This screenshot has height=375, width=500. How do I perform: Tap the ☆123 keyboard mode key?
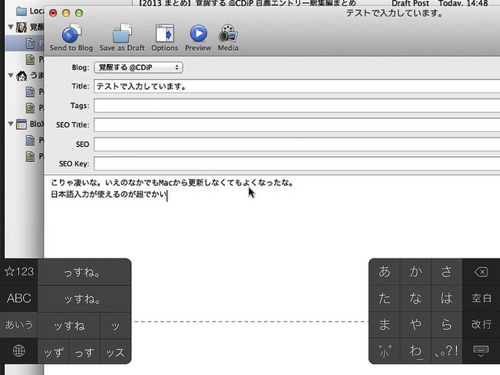19,272
